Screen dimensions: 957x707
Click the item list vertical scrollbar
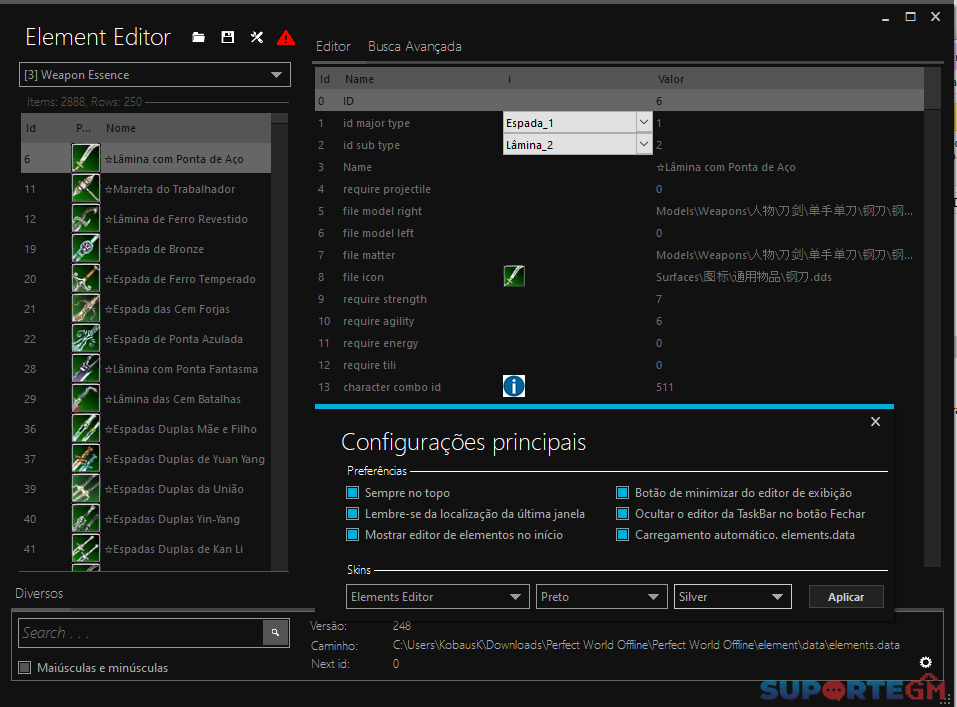click(280, 342)
